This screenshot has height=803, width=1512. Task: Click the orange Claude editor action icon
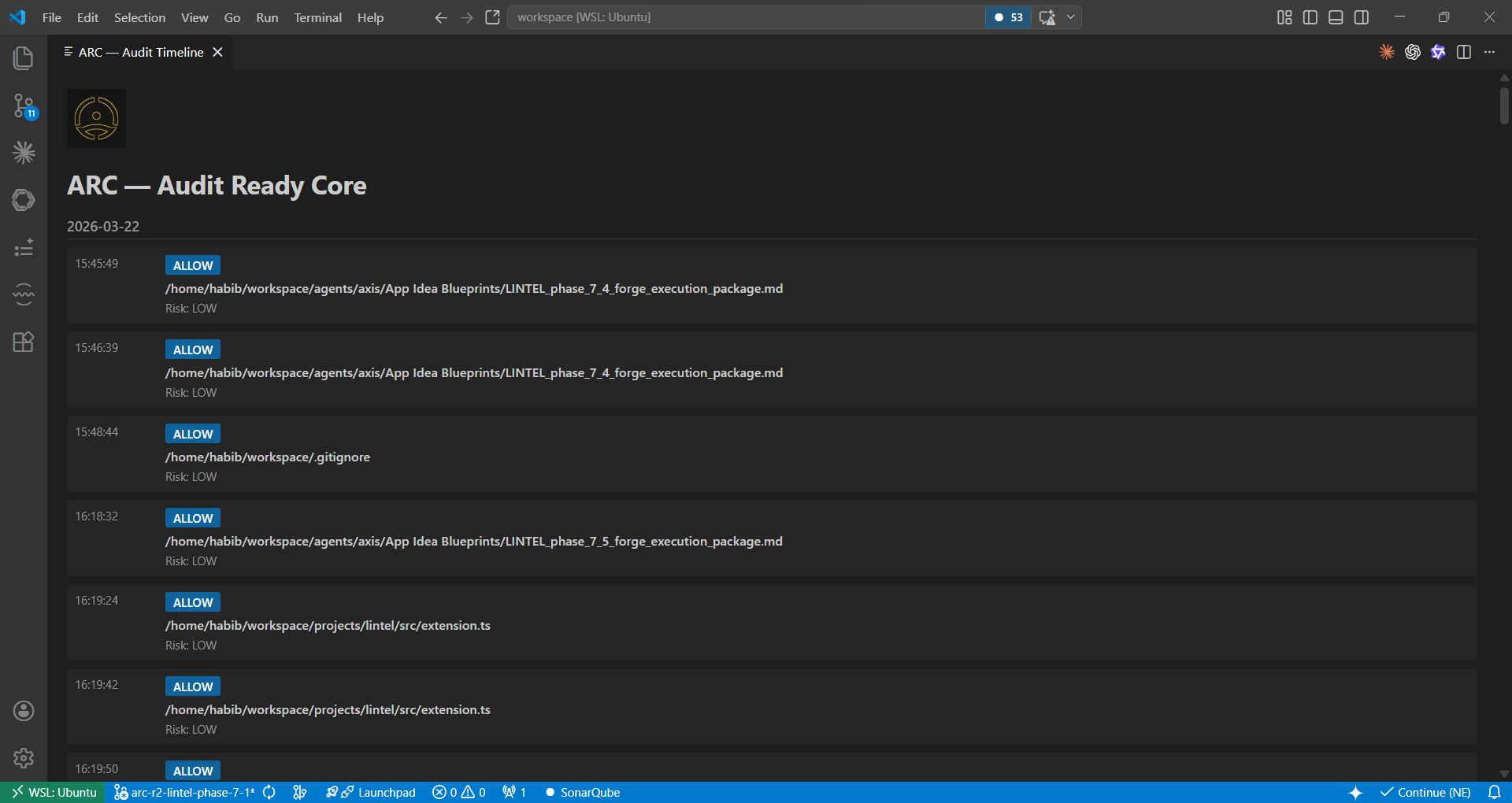[1386, 52]
